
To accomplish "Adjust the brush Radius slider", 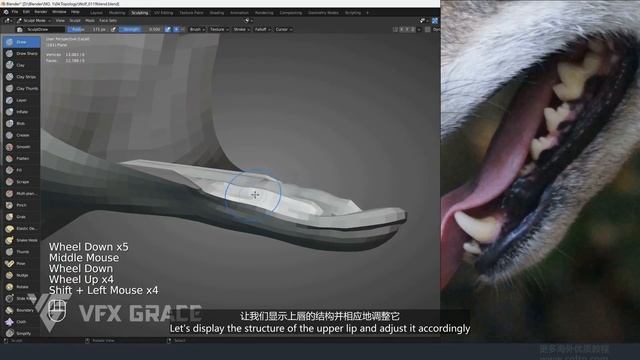I will point(88,29).
